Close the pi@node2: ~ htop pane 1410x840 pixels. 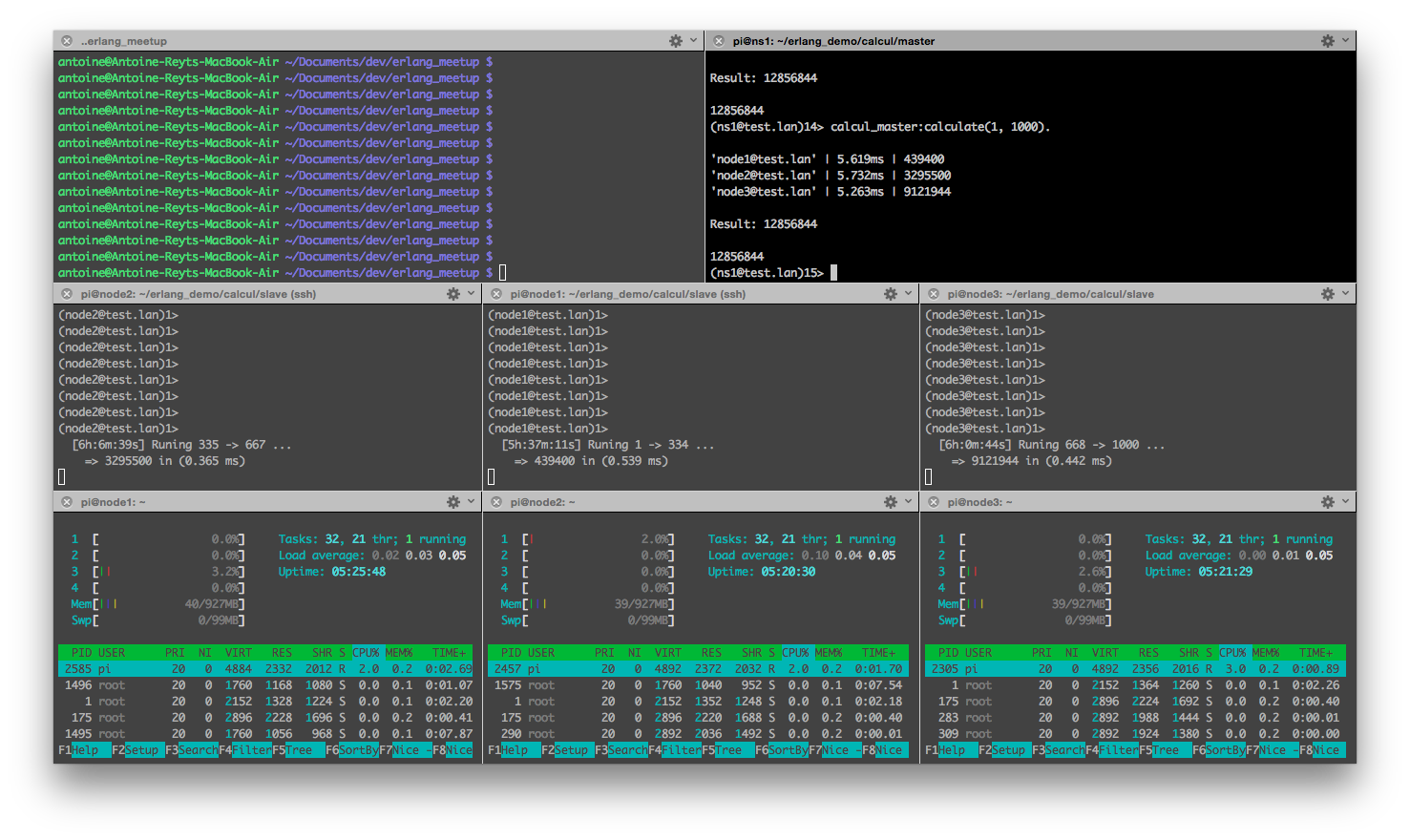click(496, 502)
